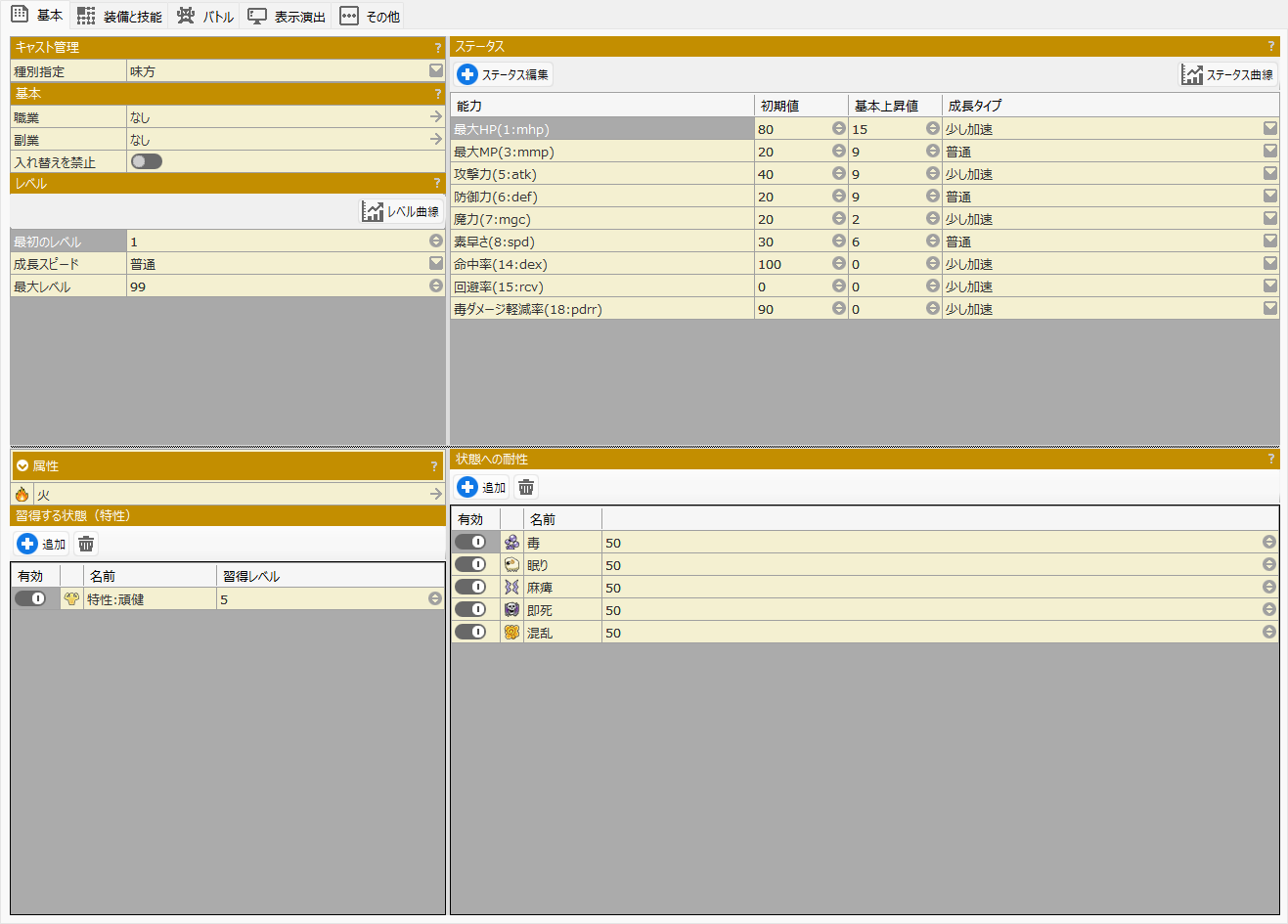Click the help icon in ステータス header
This screenshot has width=1288, height=924.
[1270, 46]
